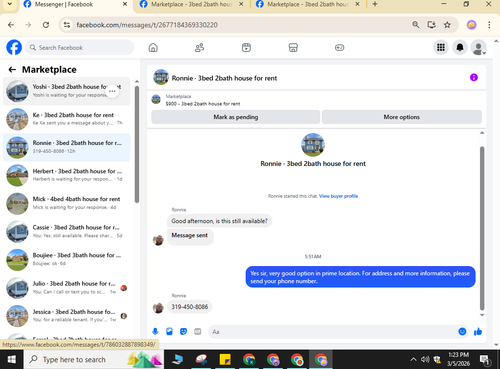Click the house thumbnail above Ronnie's name
Image resolution: width=500 pixels, height=369 pixels.
pyautogui.click(x=313, y=145)
